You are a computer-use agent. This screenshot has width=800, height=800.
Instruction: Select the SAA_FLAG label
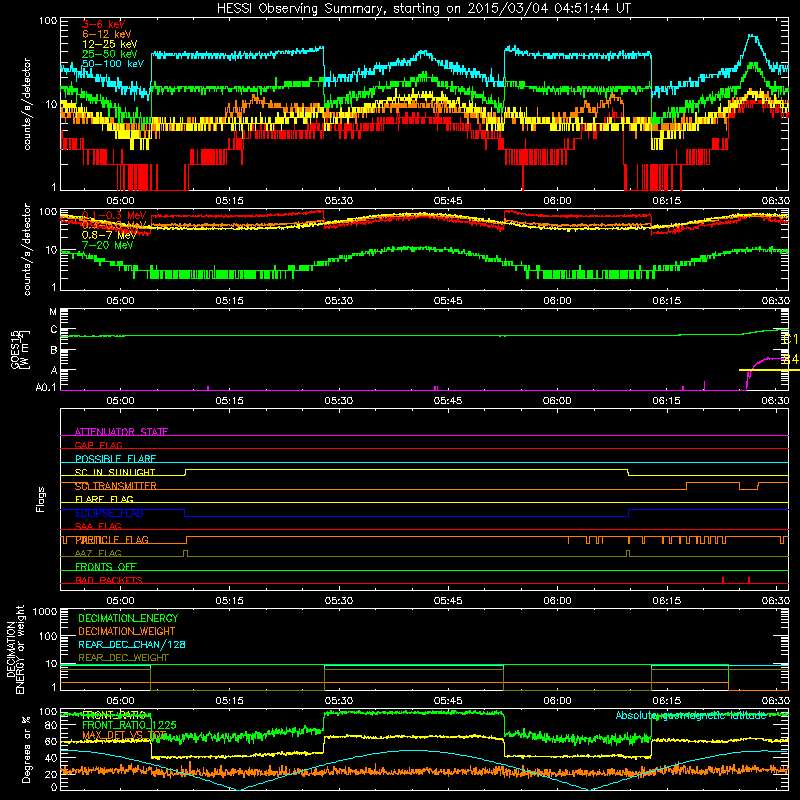point(98,526)
